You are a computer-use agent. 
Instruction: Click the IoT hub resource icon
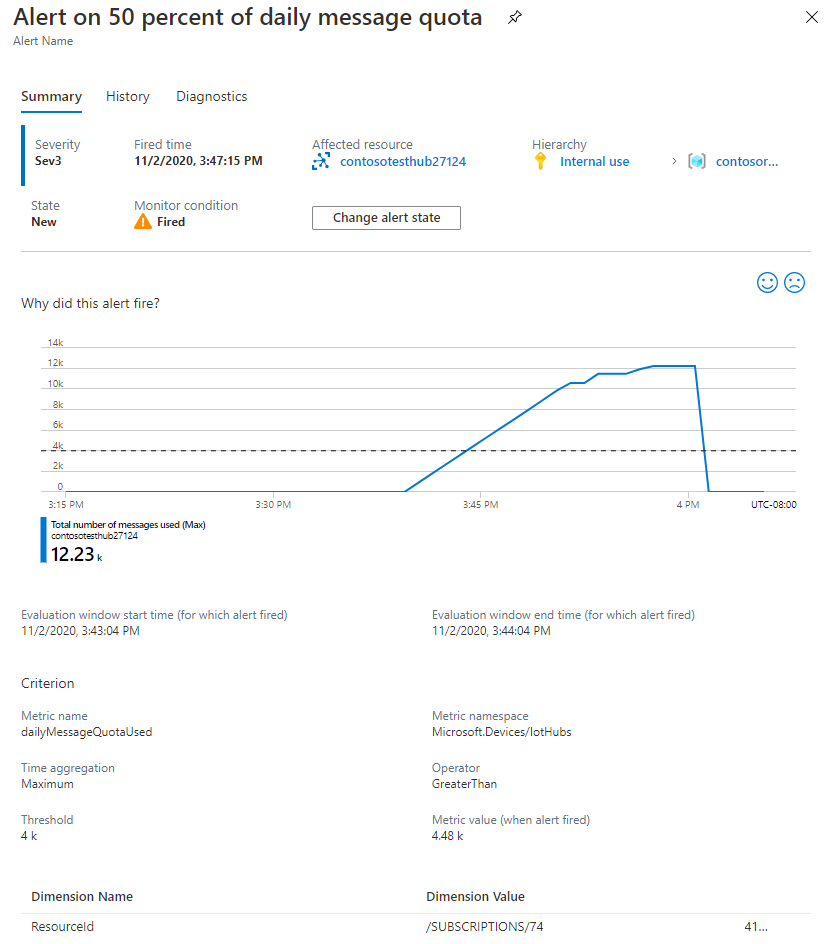click(x=321, y=162)
